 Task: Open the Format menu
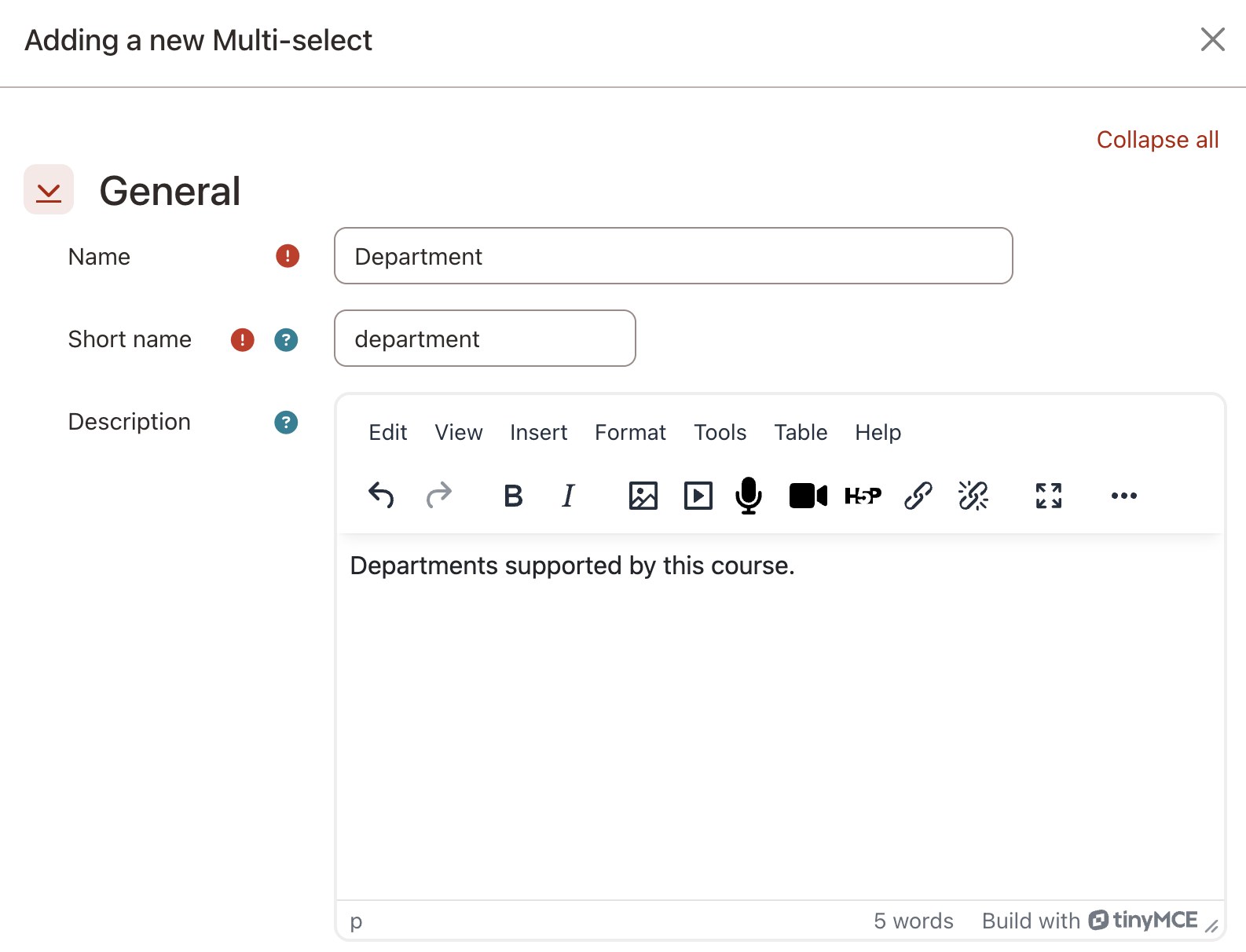[630, 433]
